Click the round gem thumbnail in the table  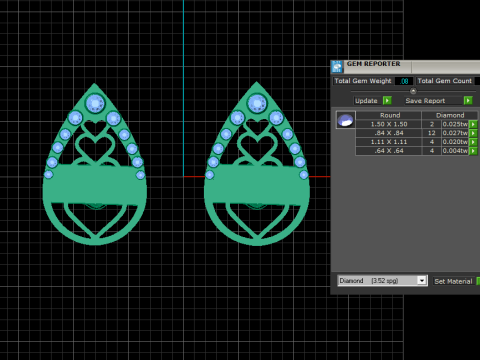click(x=345, y=120)
